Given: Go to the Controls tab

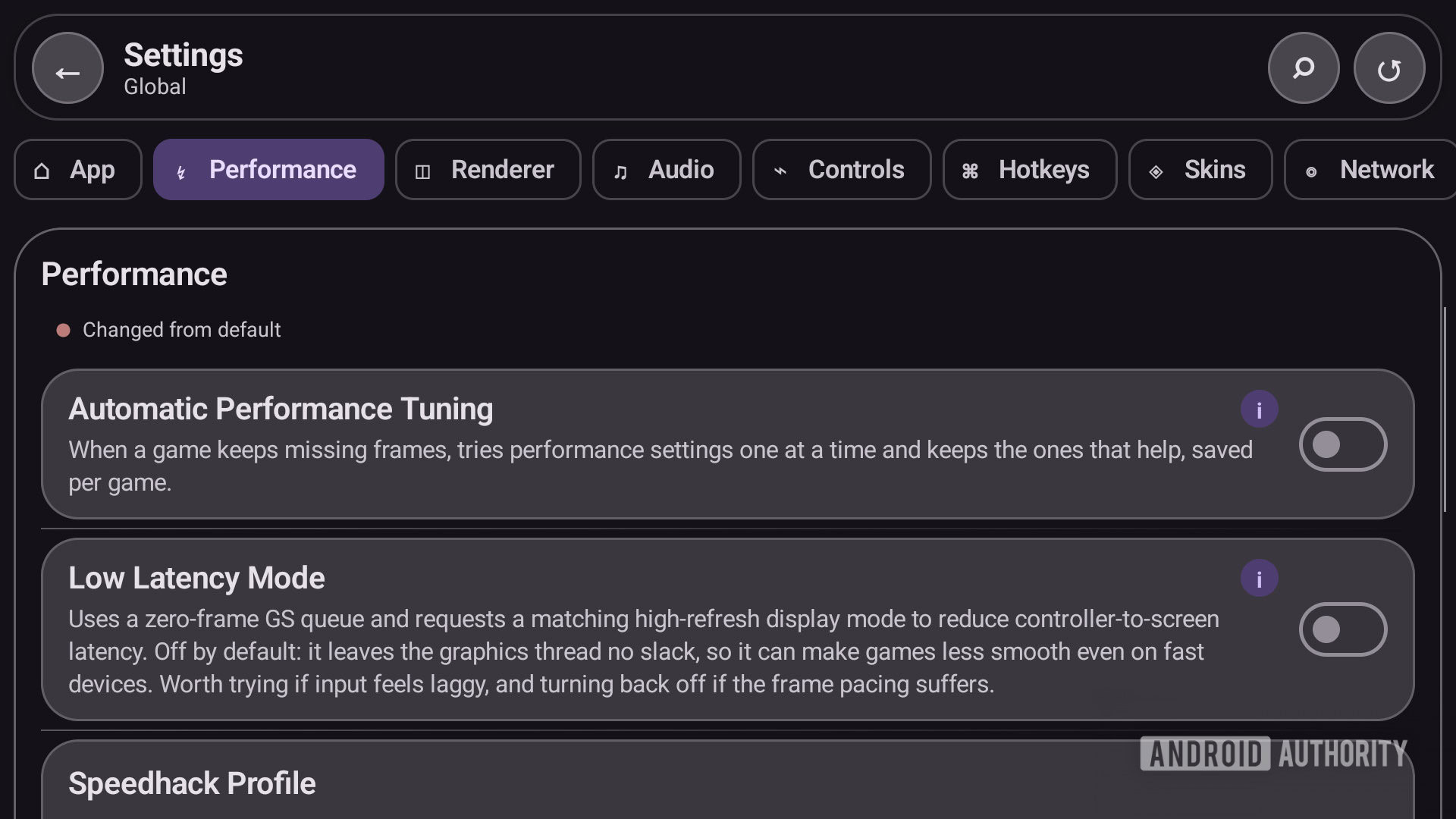Looking at the screenshot, I should point(842,170).
